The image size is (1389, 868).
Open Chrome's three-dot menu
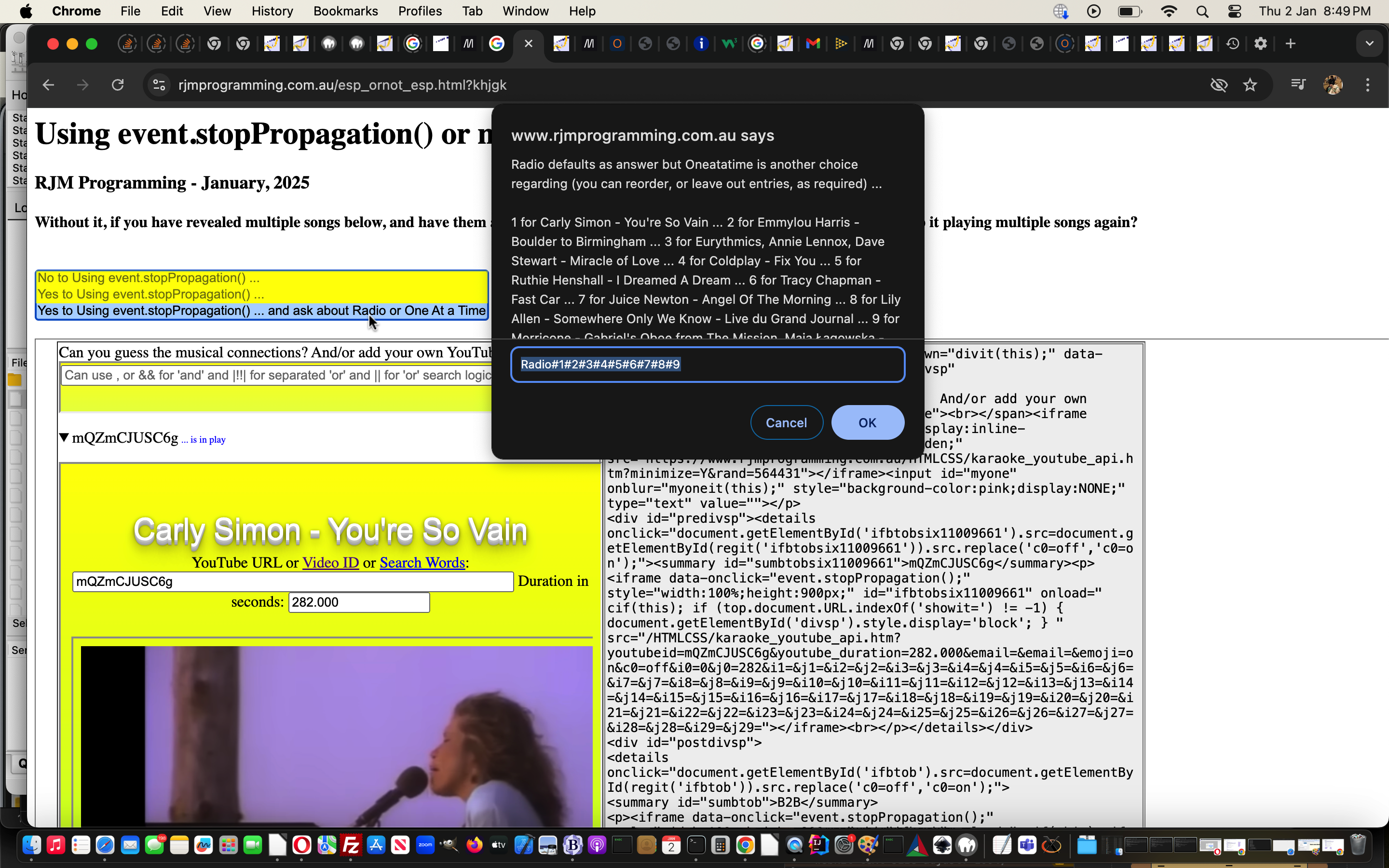[x=1368, y=85]
